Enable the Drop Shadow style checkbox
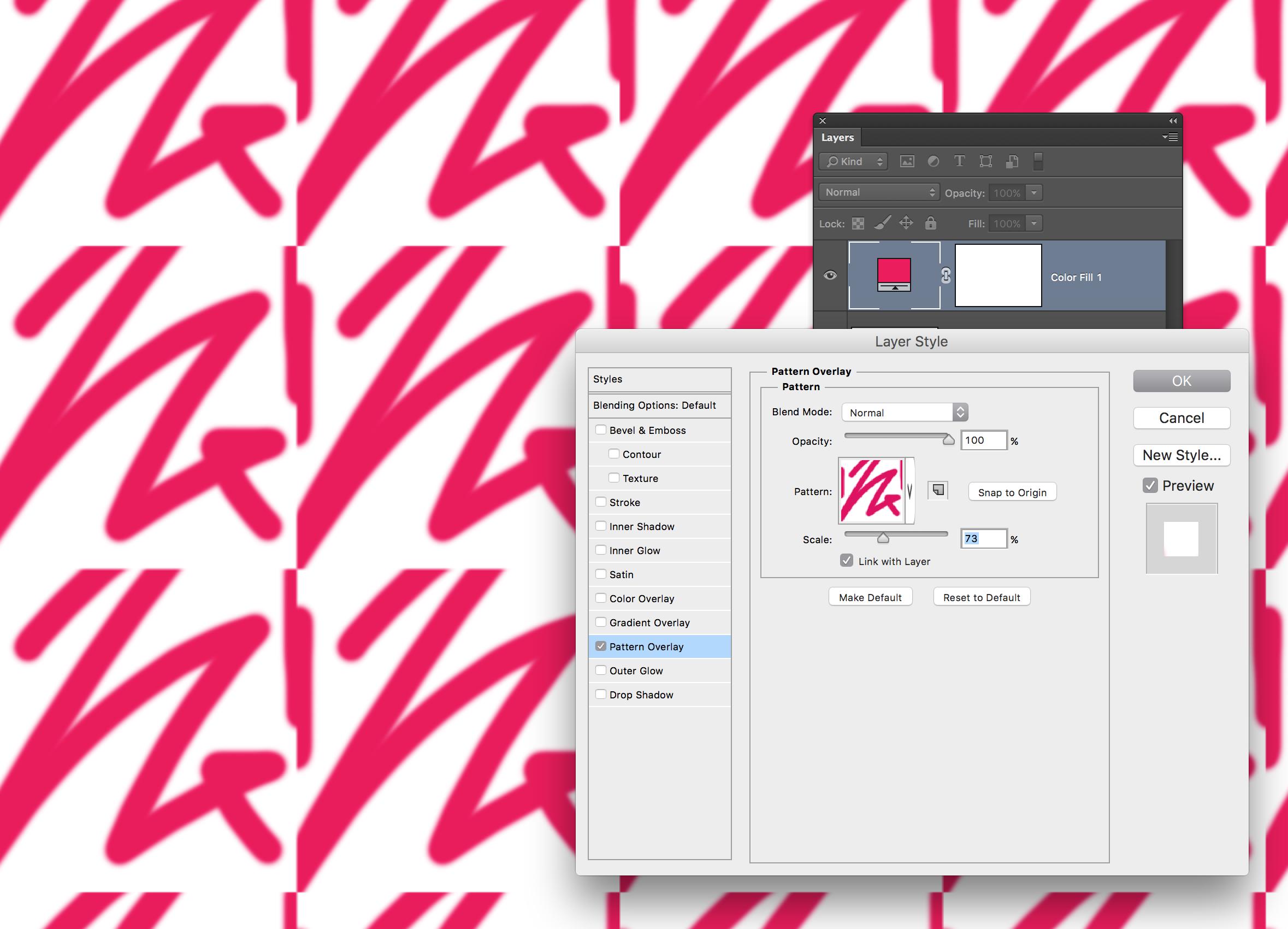 point(601,694)
